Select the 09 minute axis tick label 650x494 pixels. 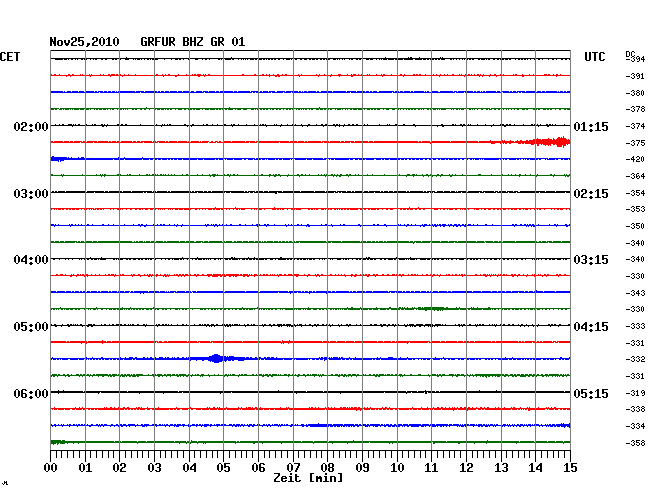tap(362, 468)
